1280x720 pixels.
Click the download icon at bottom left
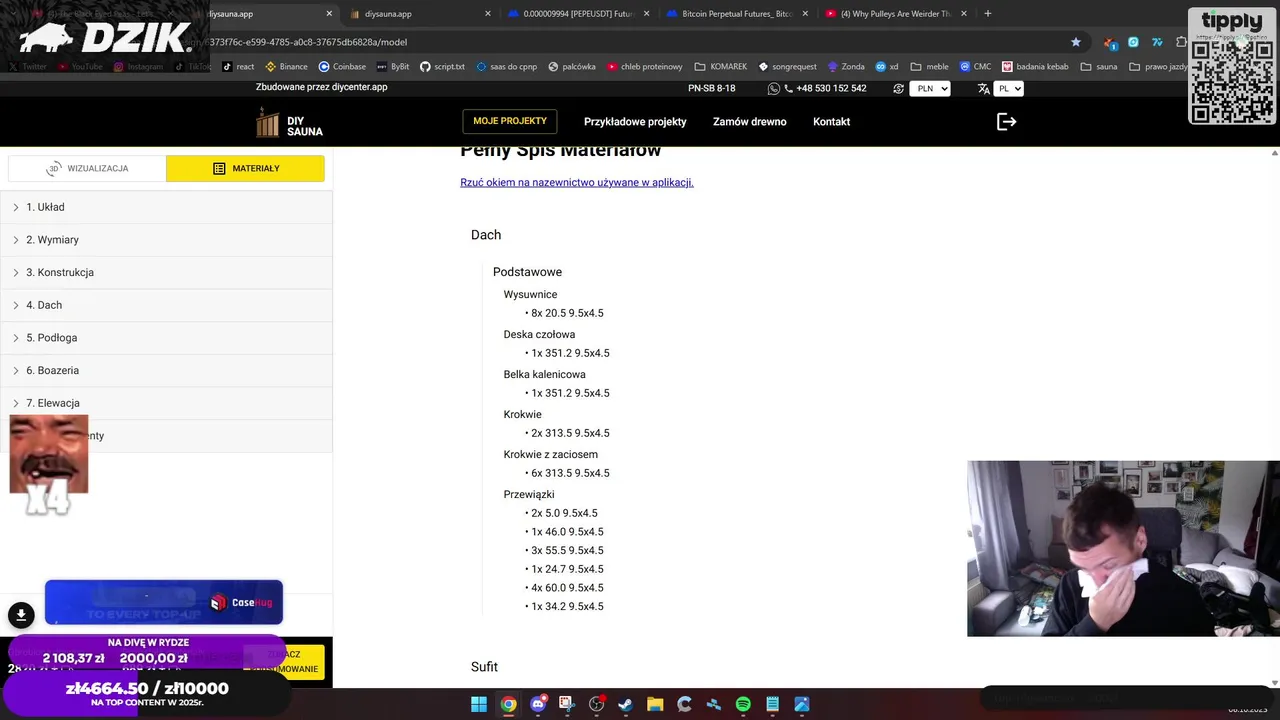(x=21, y=615)
